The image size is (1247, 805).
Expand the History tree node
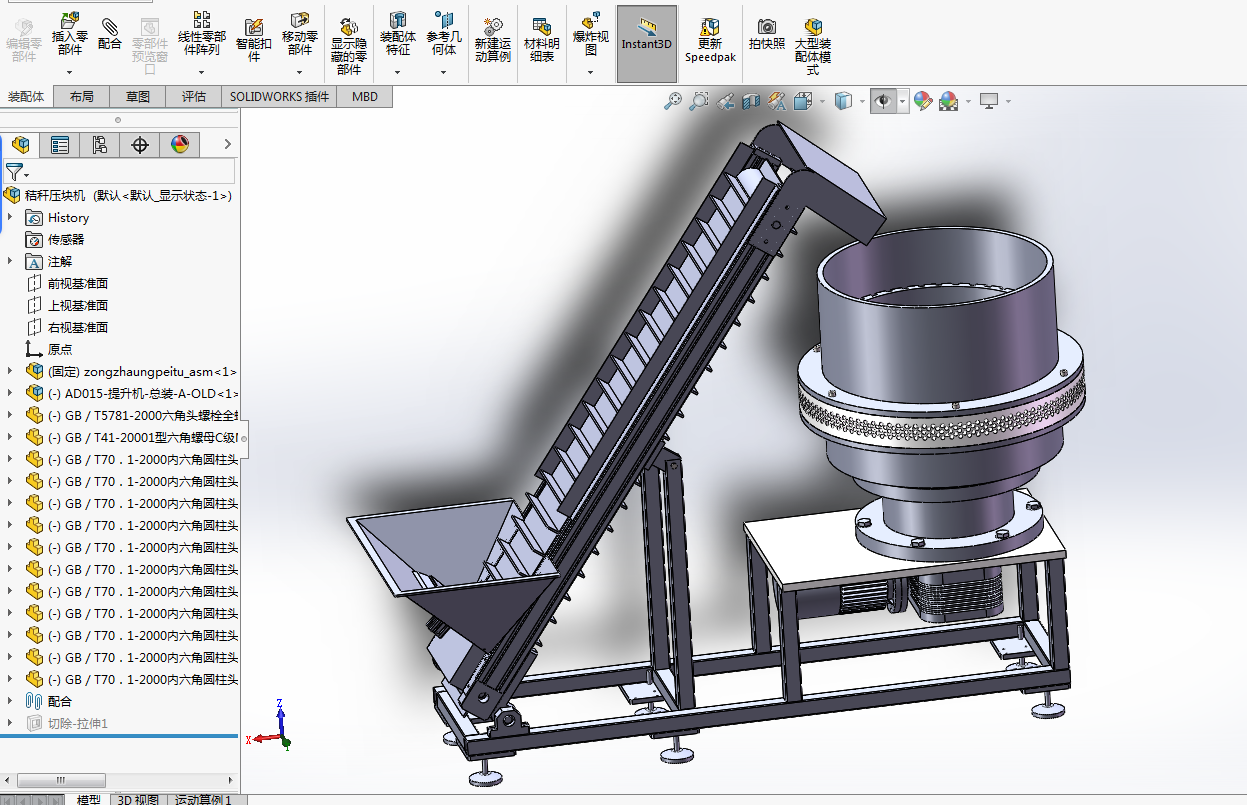click(10, 217)
